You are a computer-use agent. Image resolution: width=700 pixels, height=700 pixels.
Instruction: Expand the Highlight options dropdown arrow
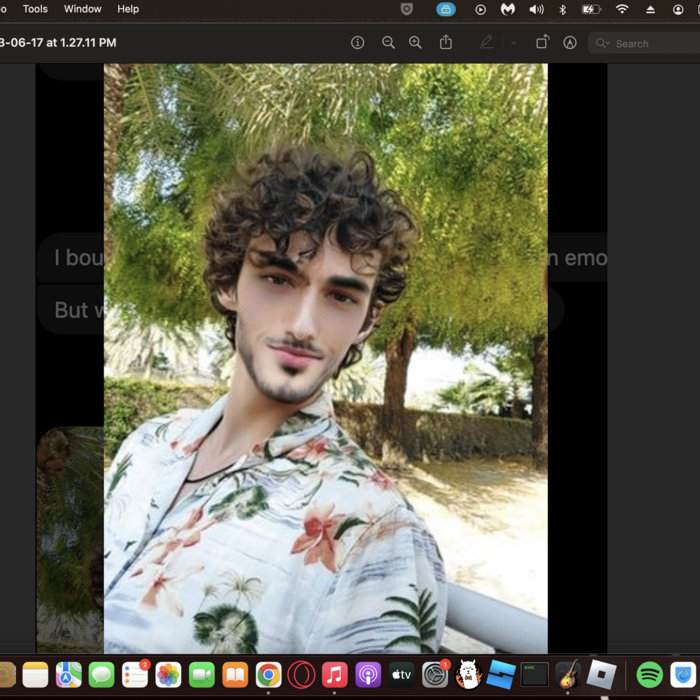[514, 43]
